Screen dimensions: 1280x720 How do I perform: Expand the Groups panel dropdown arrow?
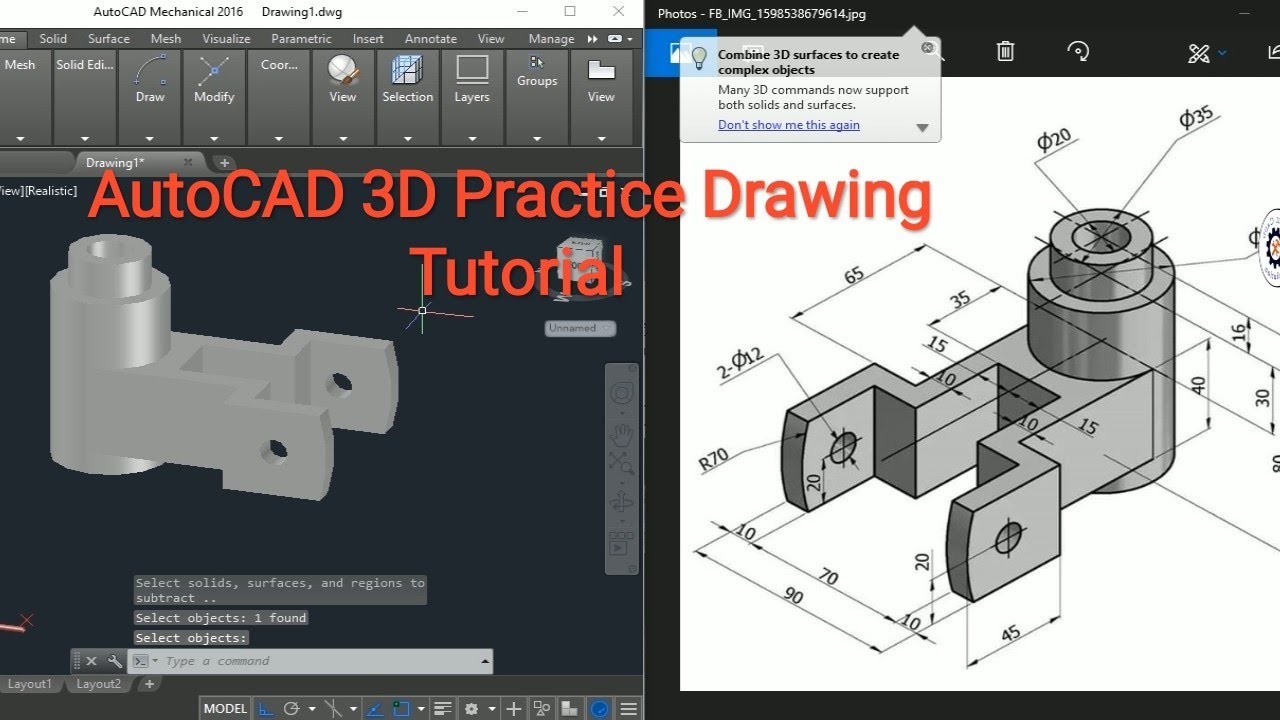pyautogui.click(x=537, y=139)
